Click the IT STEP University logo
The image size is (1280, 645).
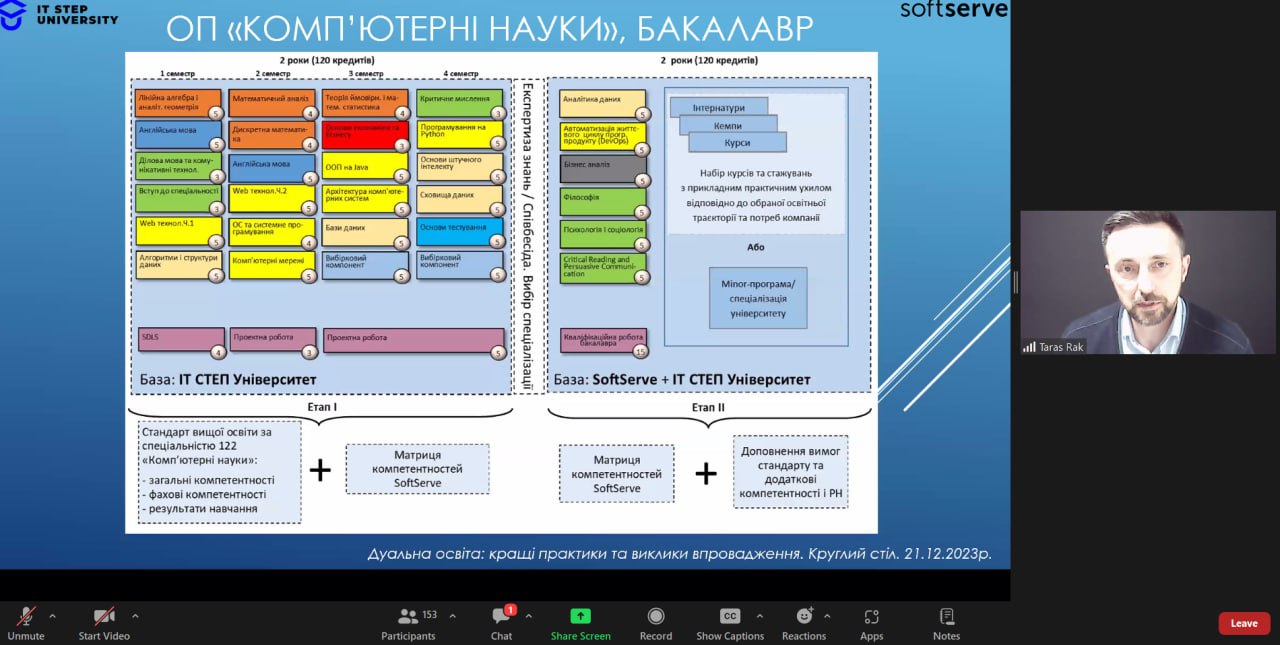tap(60, 14)
